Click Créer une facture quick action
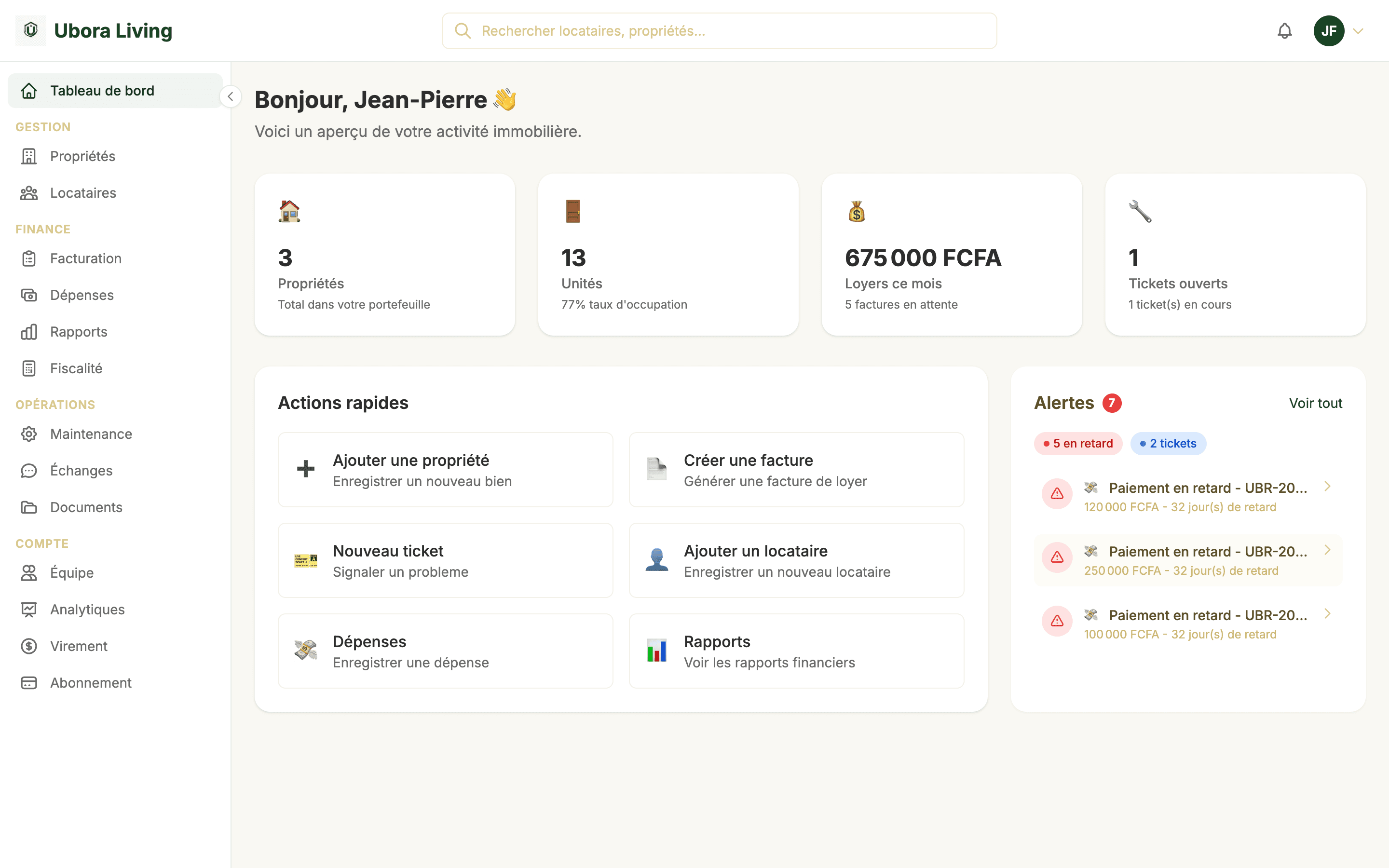The width and height of the screenshot is (1389, 868). 797,470
